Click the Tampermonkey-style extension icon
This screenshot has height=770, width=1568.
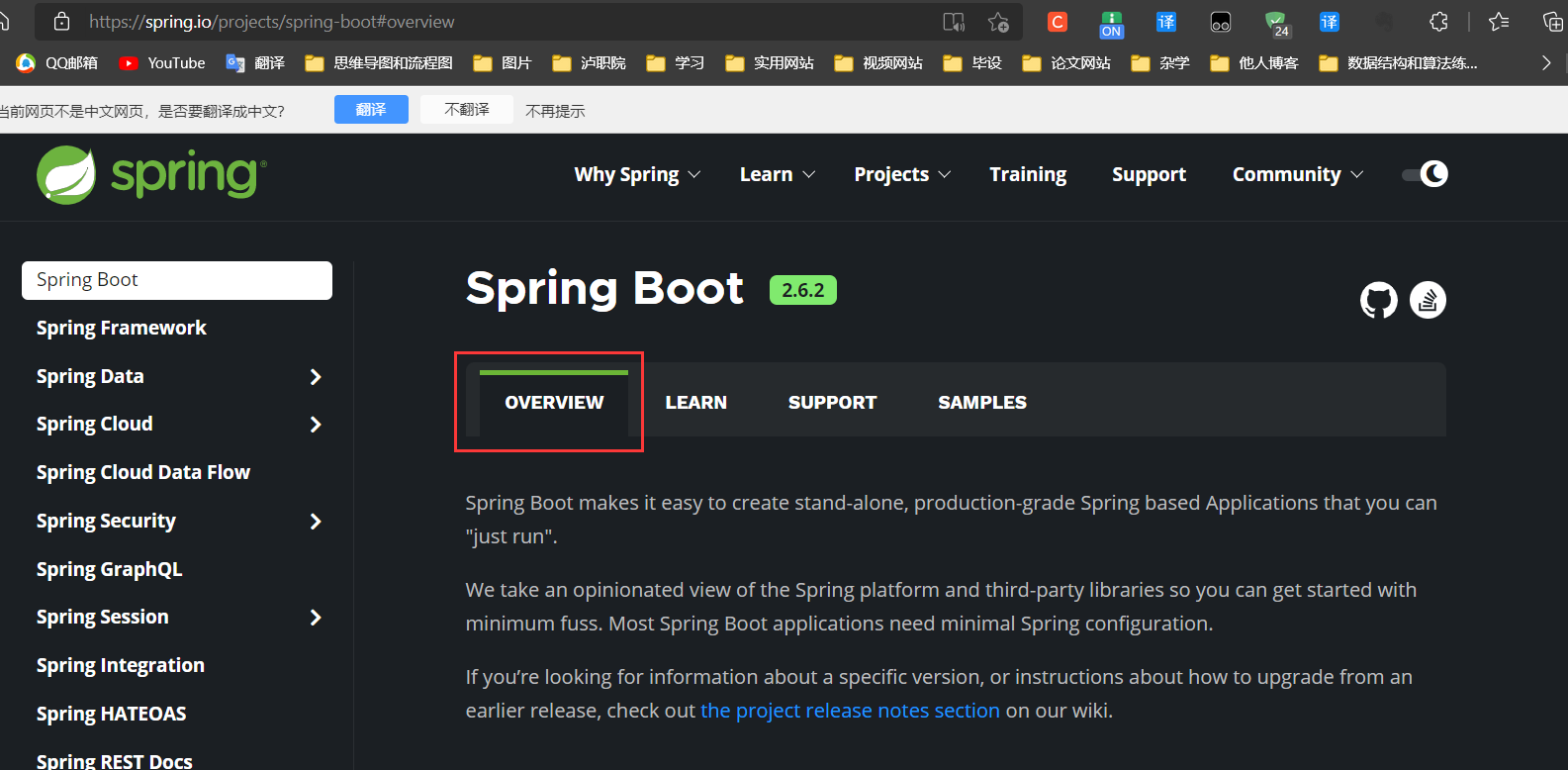pos(1221,22)
